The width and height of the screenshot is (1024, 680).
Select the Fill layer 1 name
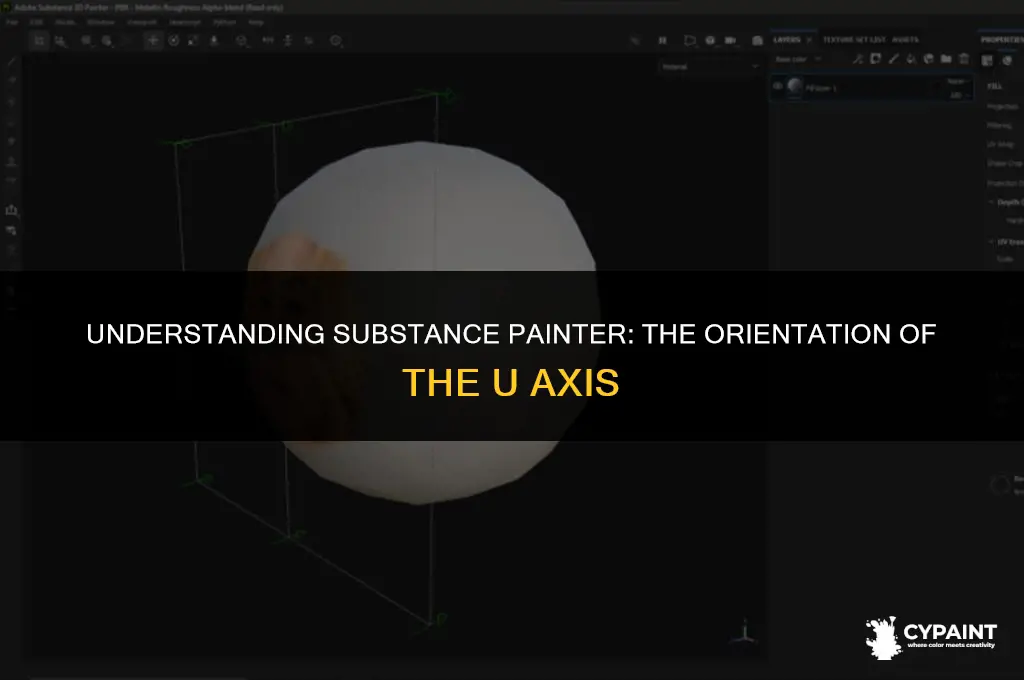[x=822, y=88]
